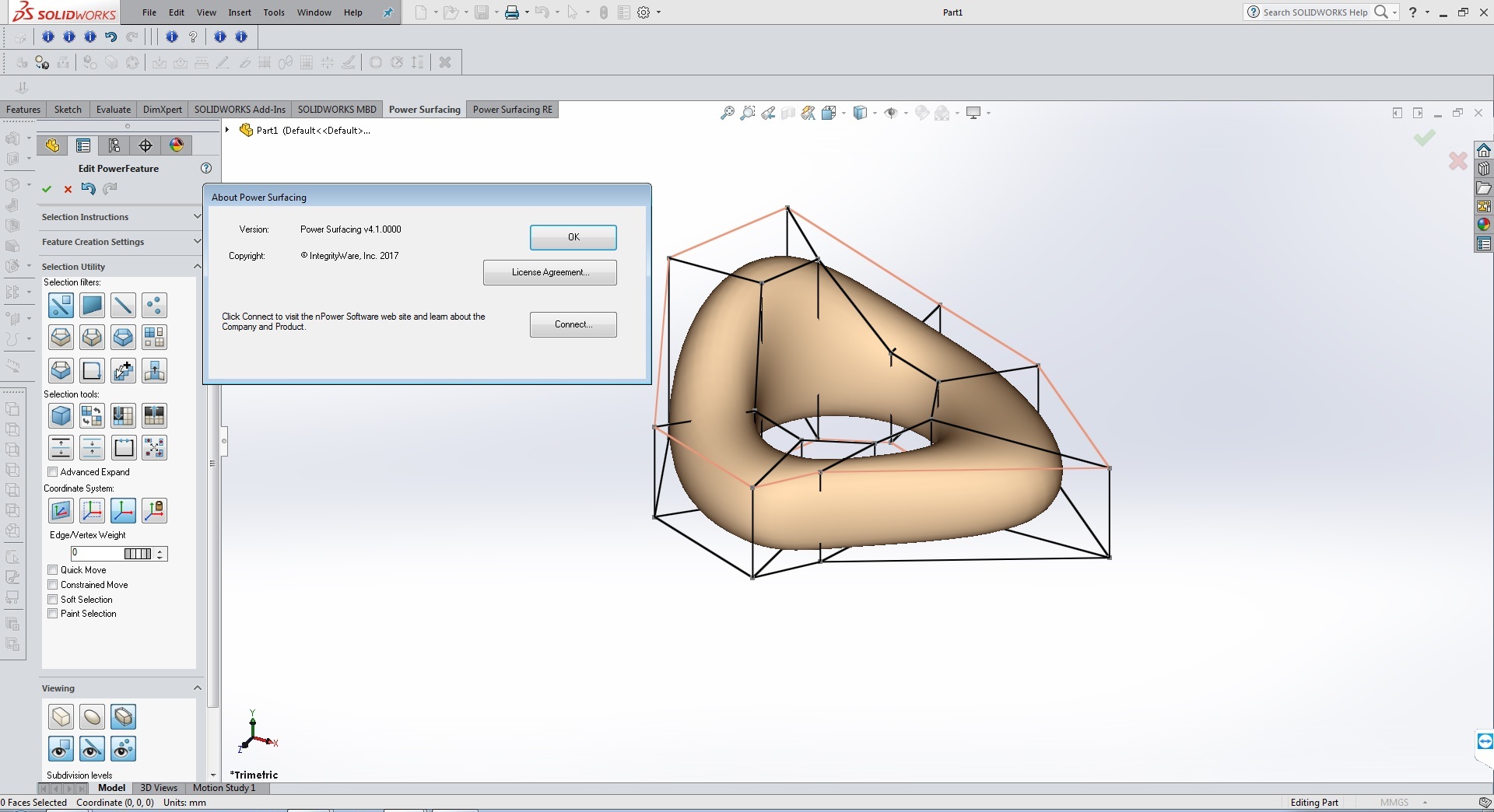
Task: Enable the Quick Move checkbox
Action: tap(53, 570)
